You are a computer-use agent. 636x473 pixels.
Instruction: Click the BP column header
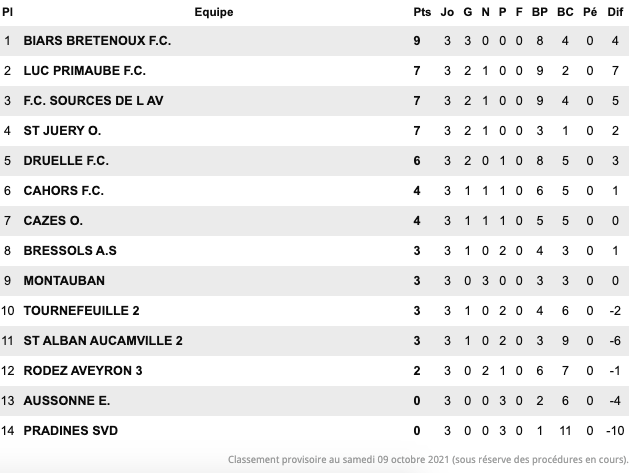pos(539,12)
